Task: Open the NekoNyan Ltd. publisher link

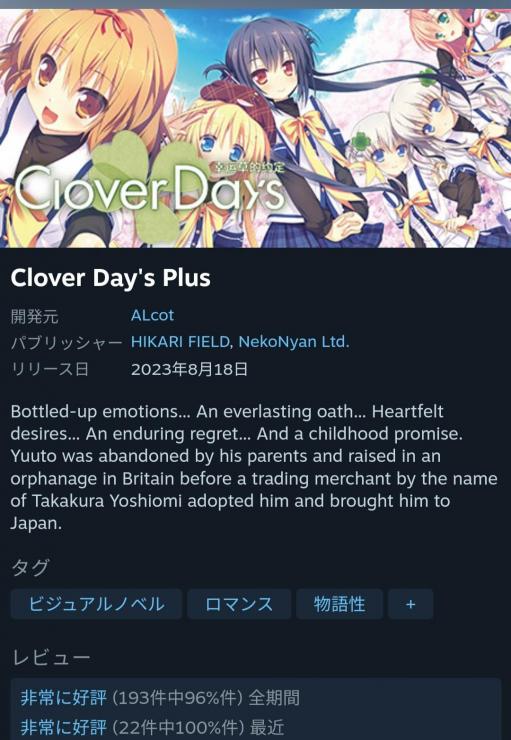Action: [294, 342]
